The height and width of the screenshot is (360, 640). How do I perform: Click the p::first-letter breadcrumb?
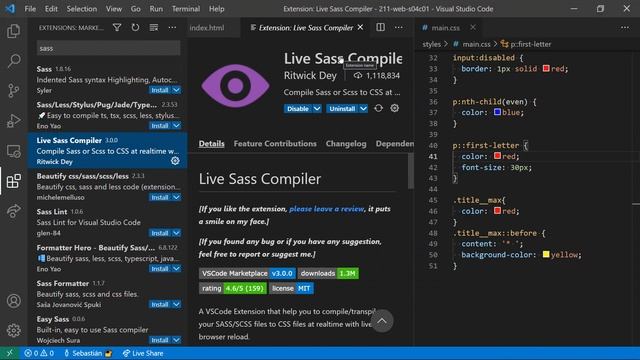click(531, 44)
